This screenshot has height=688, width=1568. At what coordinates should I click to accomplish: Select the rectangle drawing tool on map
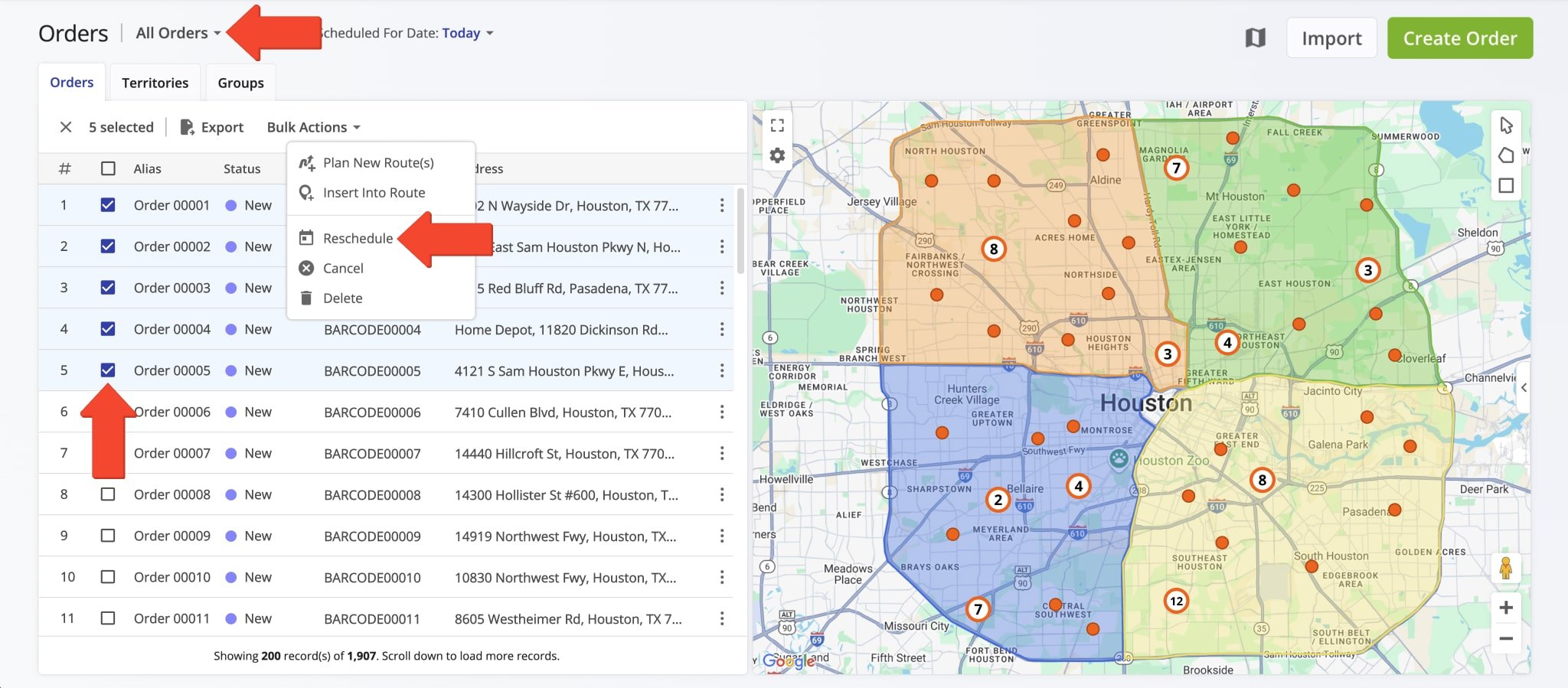[1506, 185]
